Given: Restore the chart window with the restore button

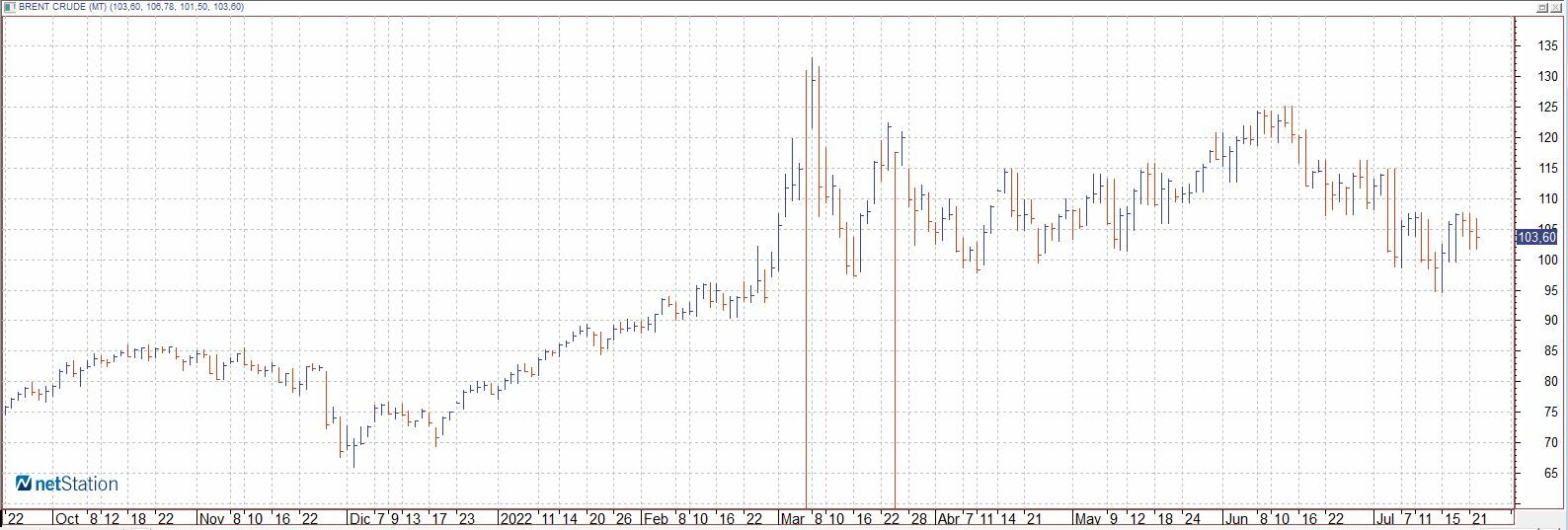Looking at the screenshot, I should (1543, 7).
